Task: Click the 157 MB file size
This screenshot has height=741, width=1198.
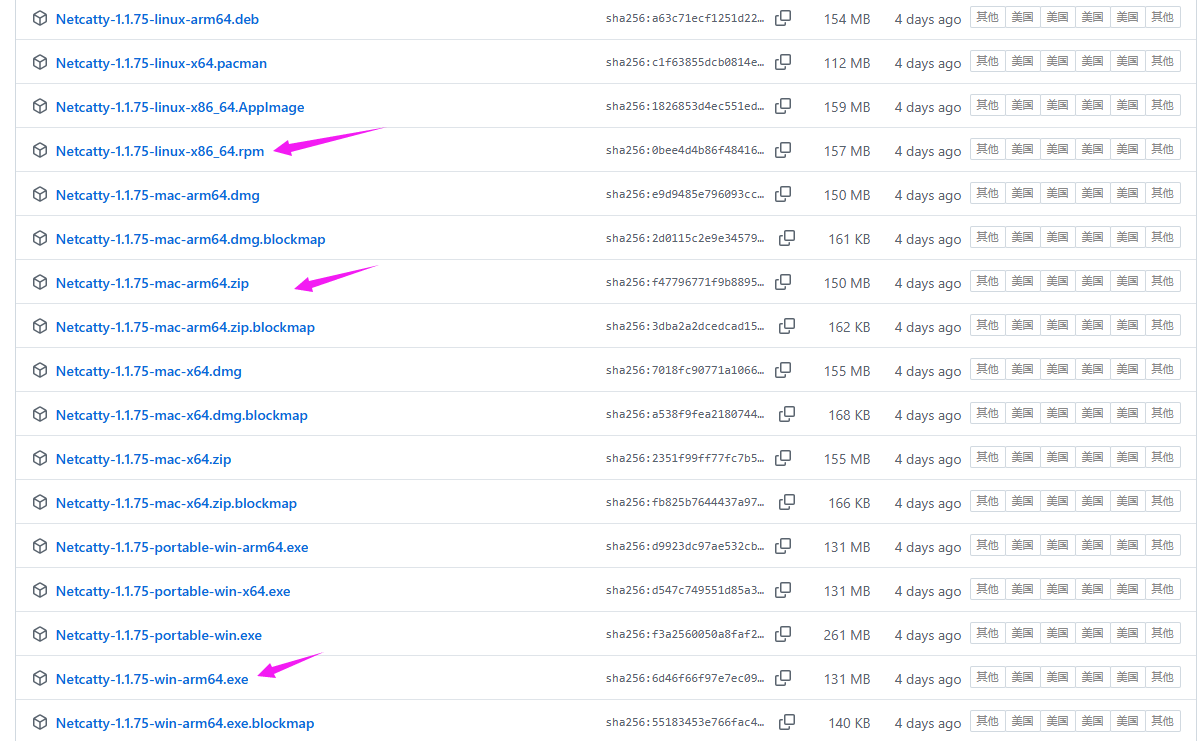Action: click(847, 151)
